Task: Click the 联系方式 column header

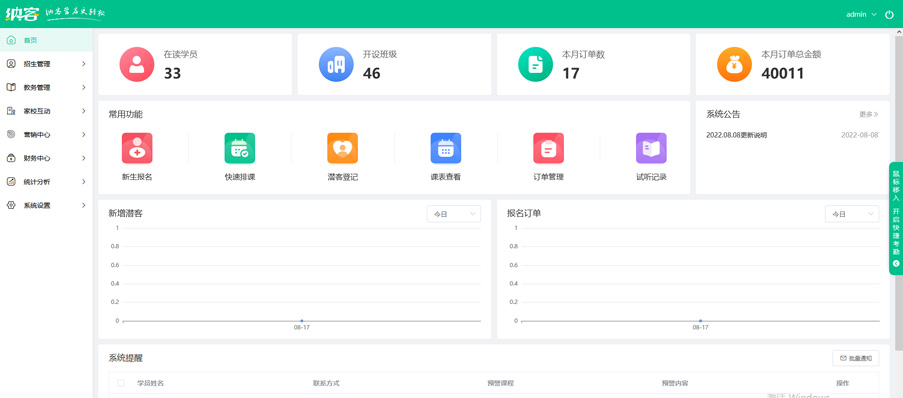Action: [x=326, y=383]
